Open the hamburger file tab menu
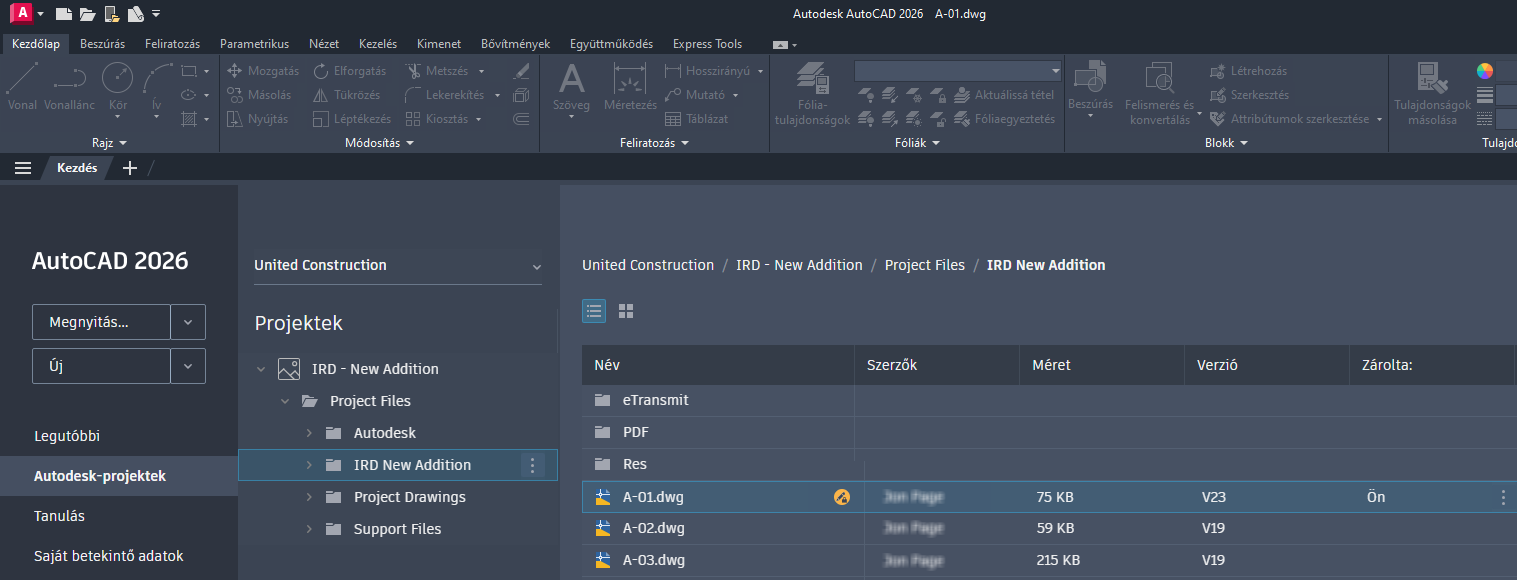Viewport: 1517px width, 580px height. [x=23, y=168]
